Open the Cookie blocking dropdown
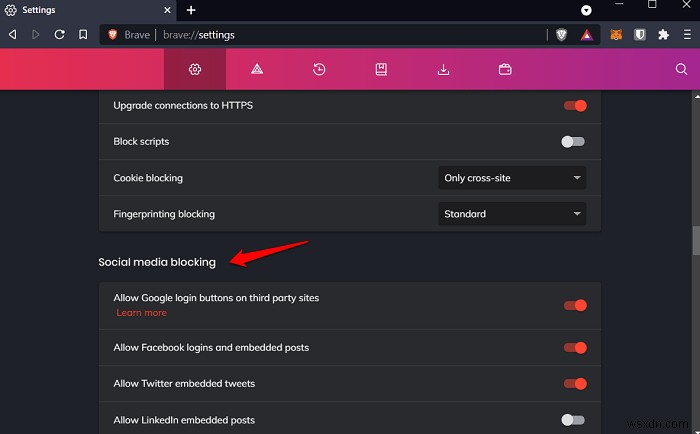 [x=513, y=178]
